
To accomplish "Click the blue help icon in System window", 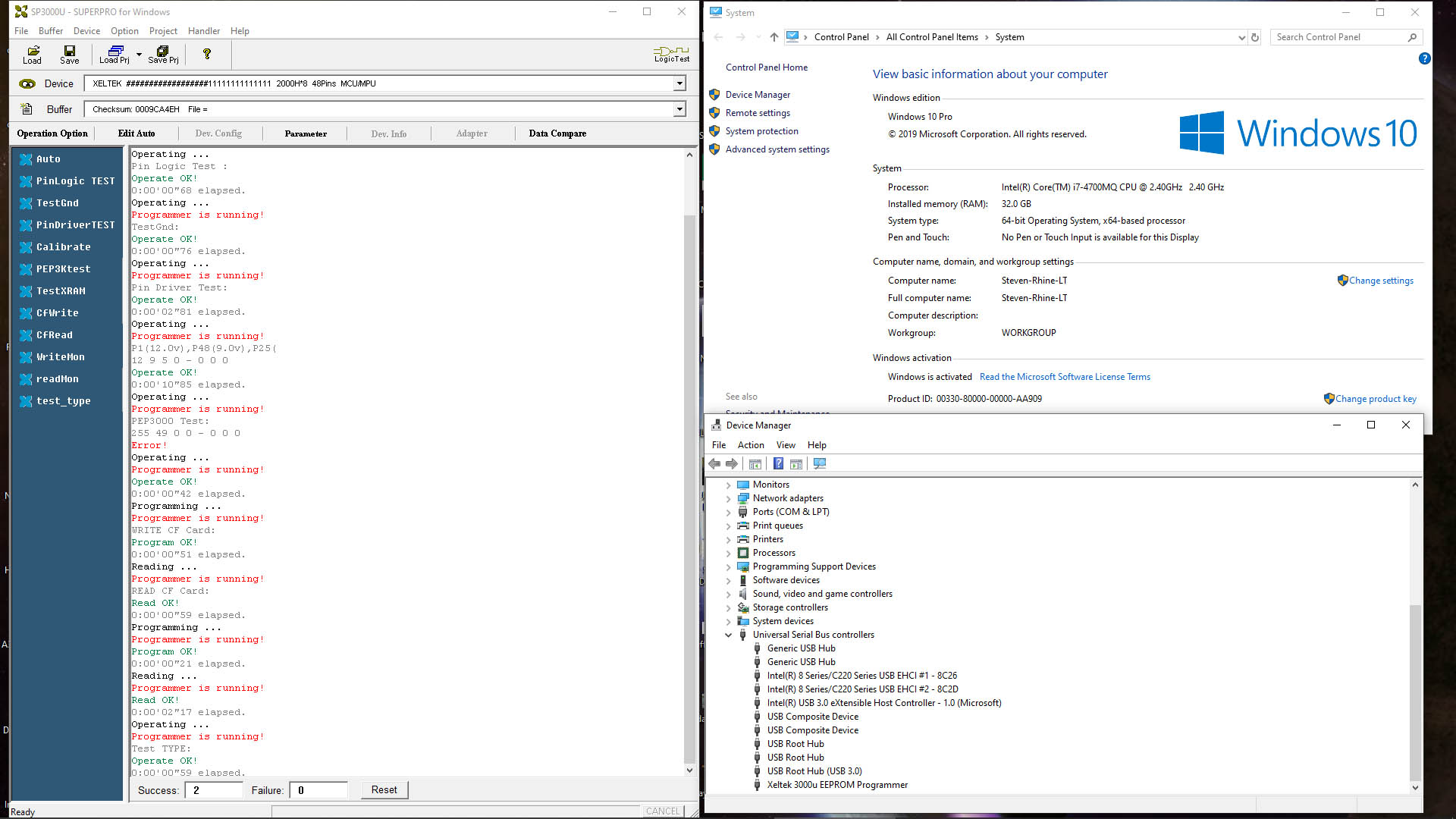I will [x=1425, y=58].
